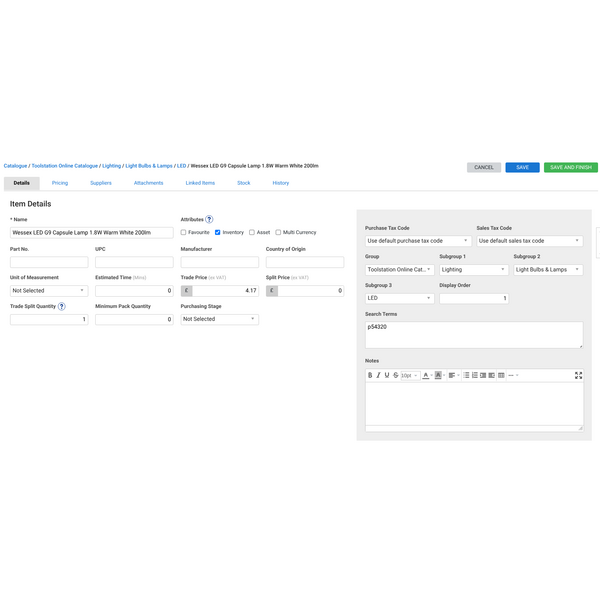
Task: Open Unit of Measurement dropdown
Action: 49,291
